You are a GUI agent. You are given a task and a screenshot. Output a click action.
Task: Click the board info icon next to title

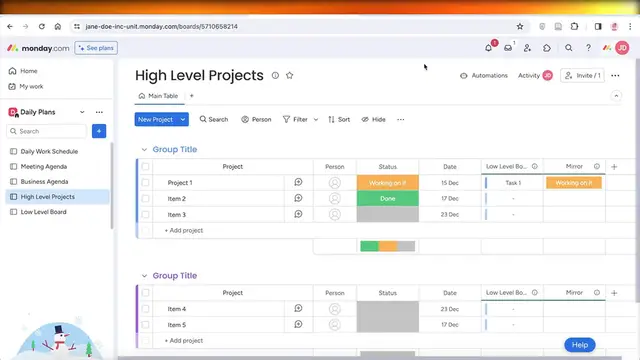pos(276,76)
